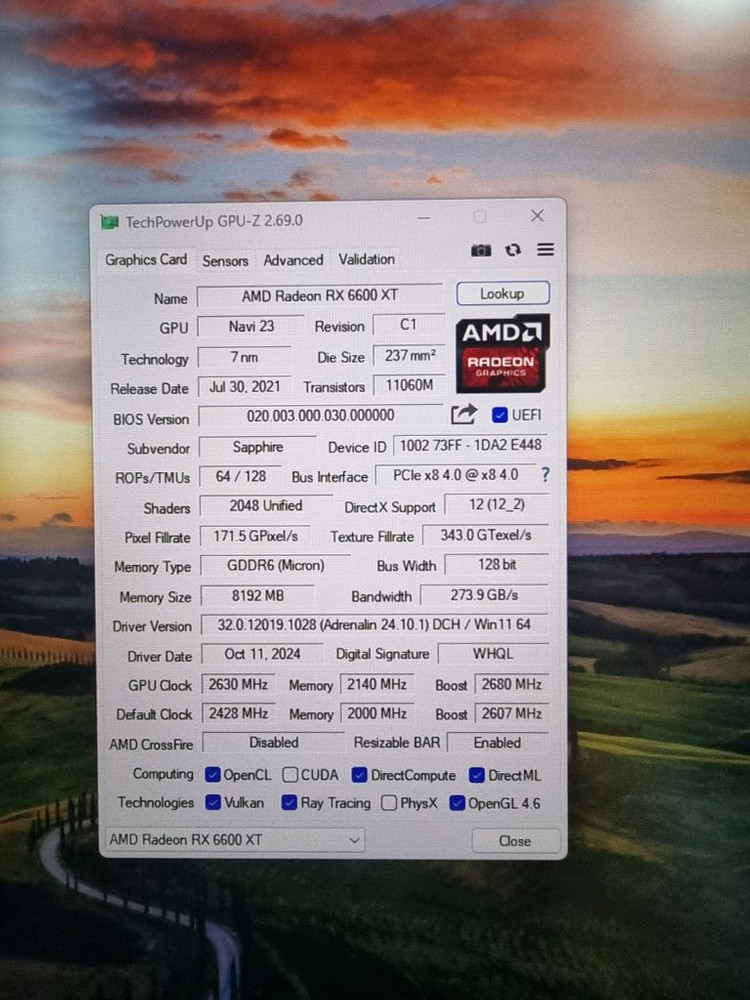Image resolution: width=750 pixels, height=1000 pixels.
Task: Click the BIOS Version field 020.003.000.030.000000
Action: [x=321, y=415]
